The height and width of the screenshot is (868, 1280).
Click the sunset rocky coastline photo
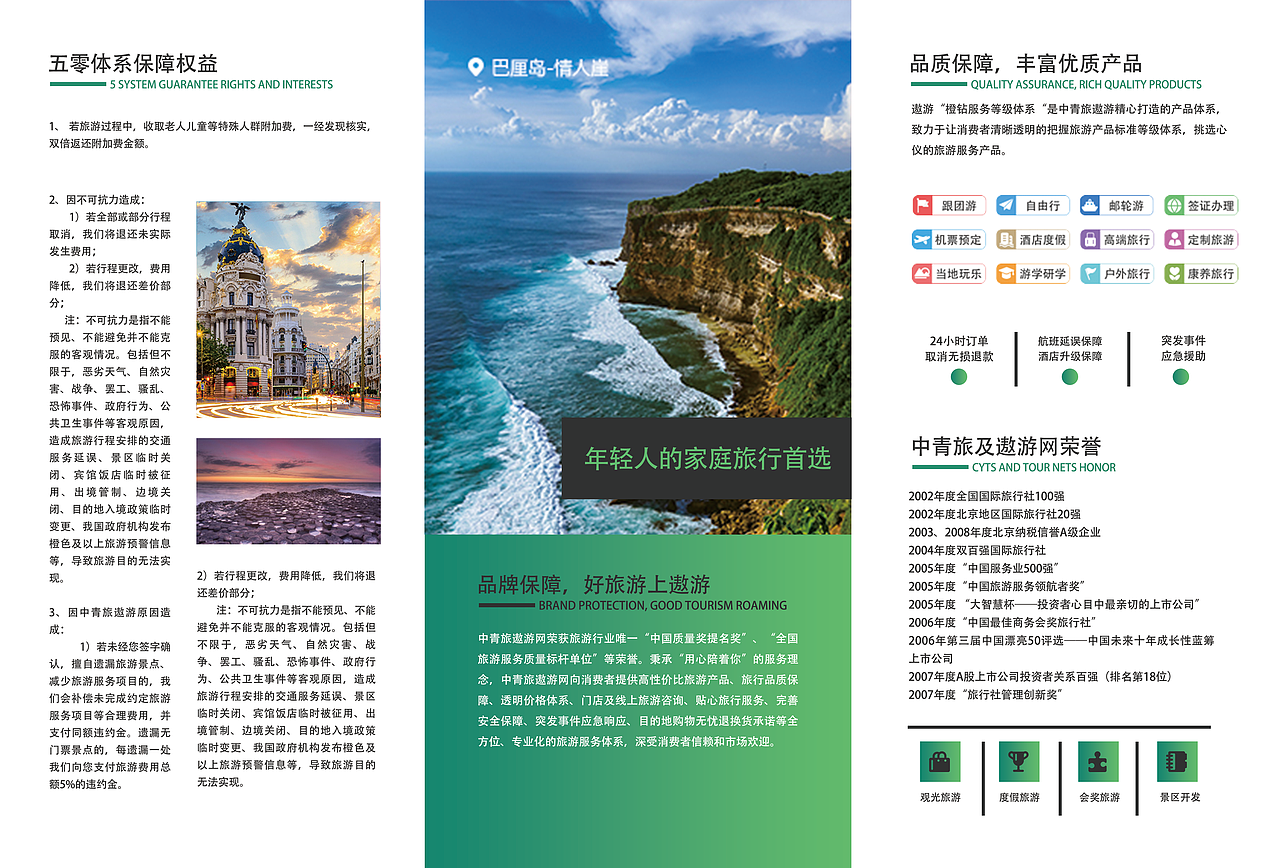coord(288,491)
